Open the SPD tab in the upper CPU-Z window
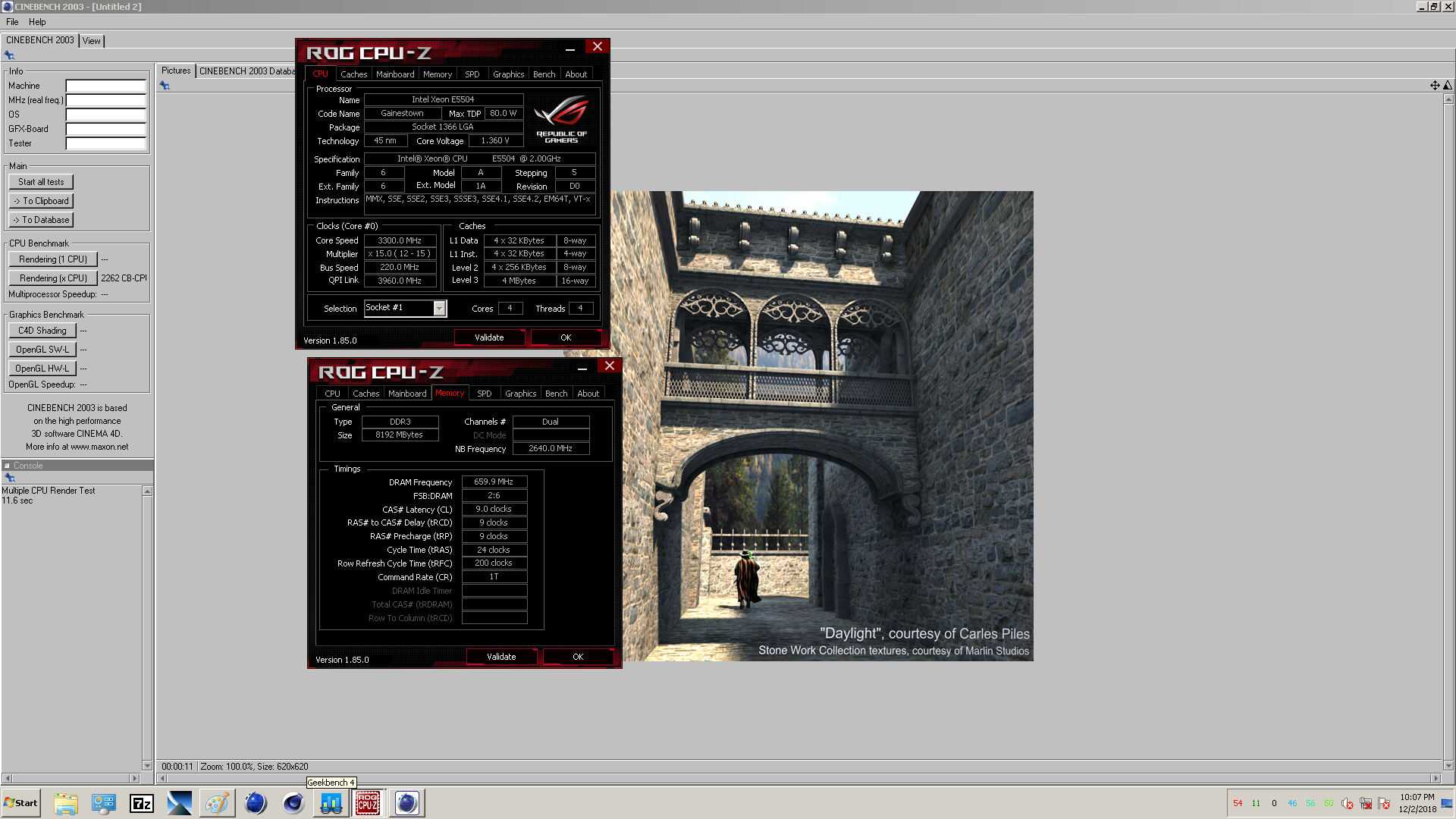Screen dimensions: 1456x819 [472, 74]
